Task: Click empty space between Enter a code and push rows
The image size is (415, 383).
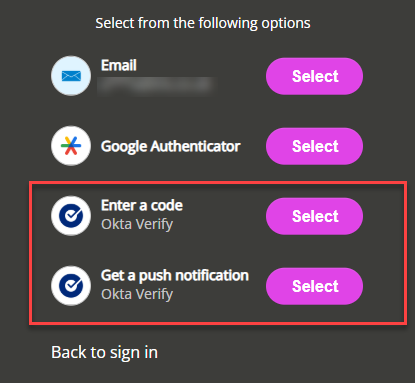Action: (207, 251)
